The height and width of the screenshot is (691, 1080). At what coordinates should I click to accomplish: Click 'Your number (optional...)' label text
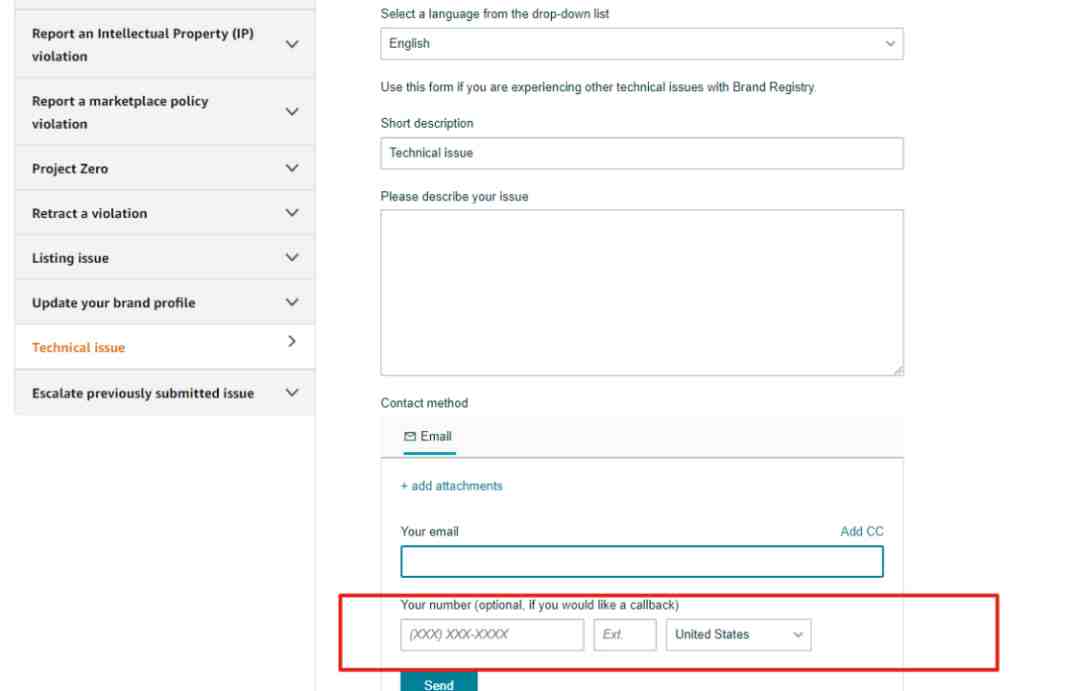[539, 605]
